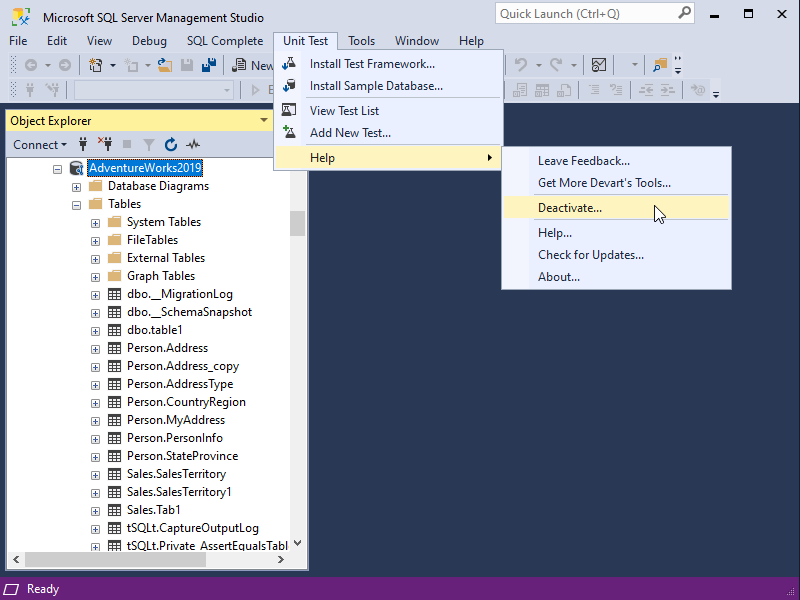Expand the Sales.SalesTerritory1 table node
Viewport: 800px width, 600px height.
tap(95, 493)
